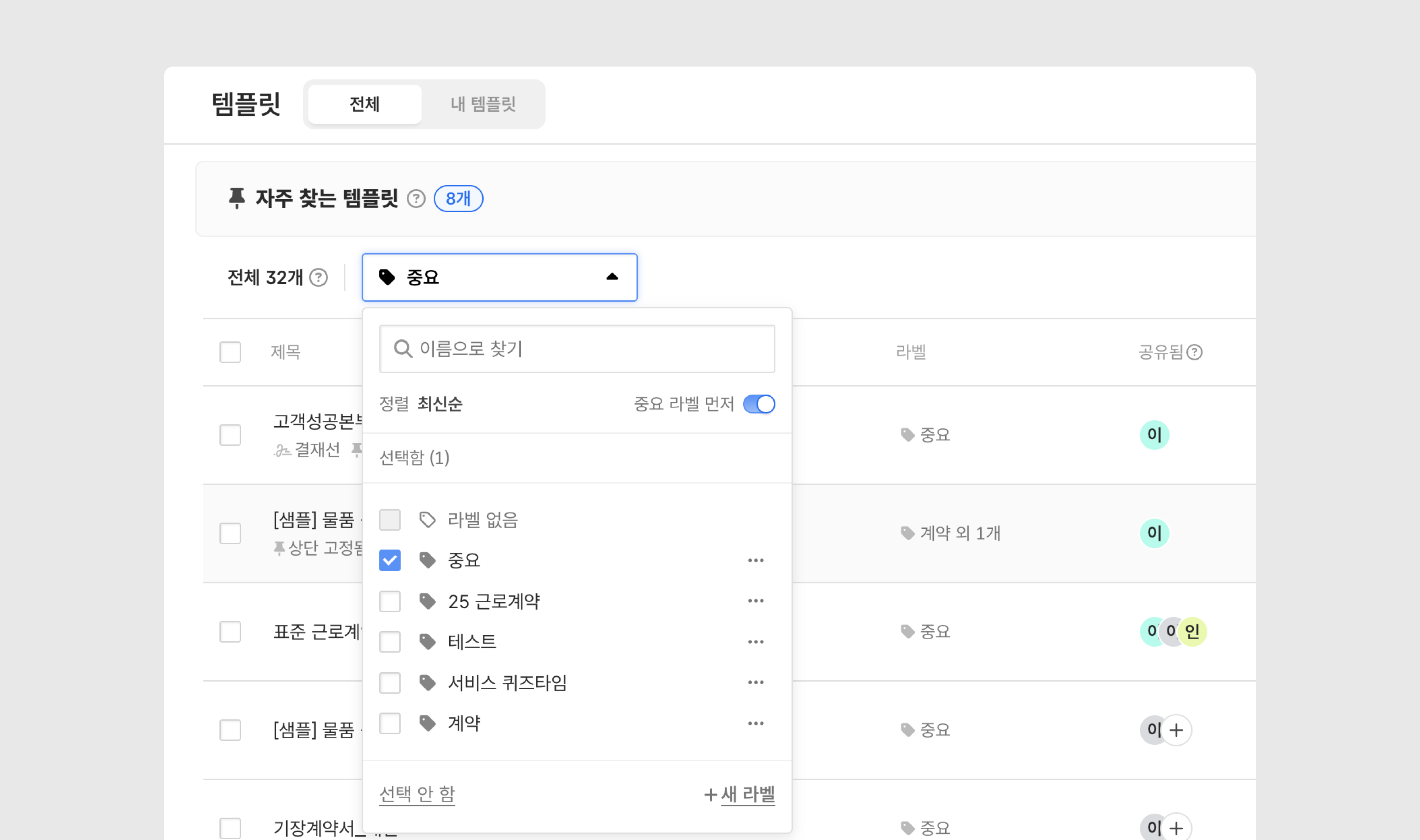
Task: Change sort order from 최신순
Action: [x=439, y=404]
